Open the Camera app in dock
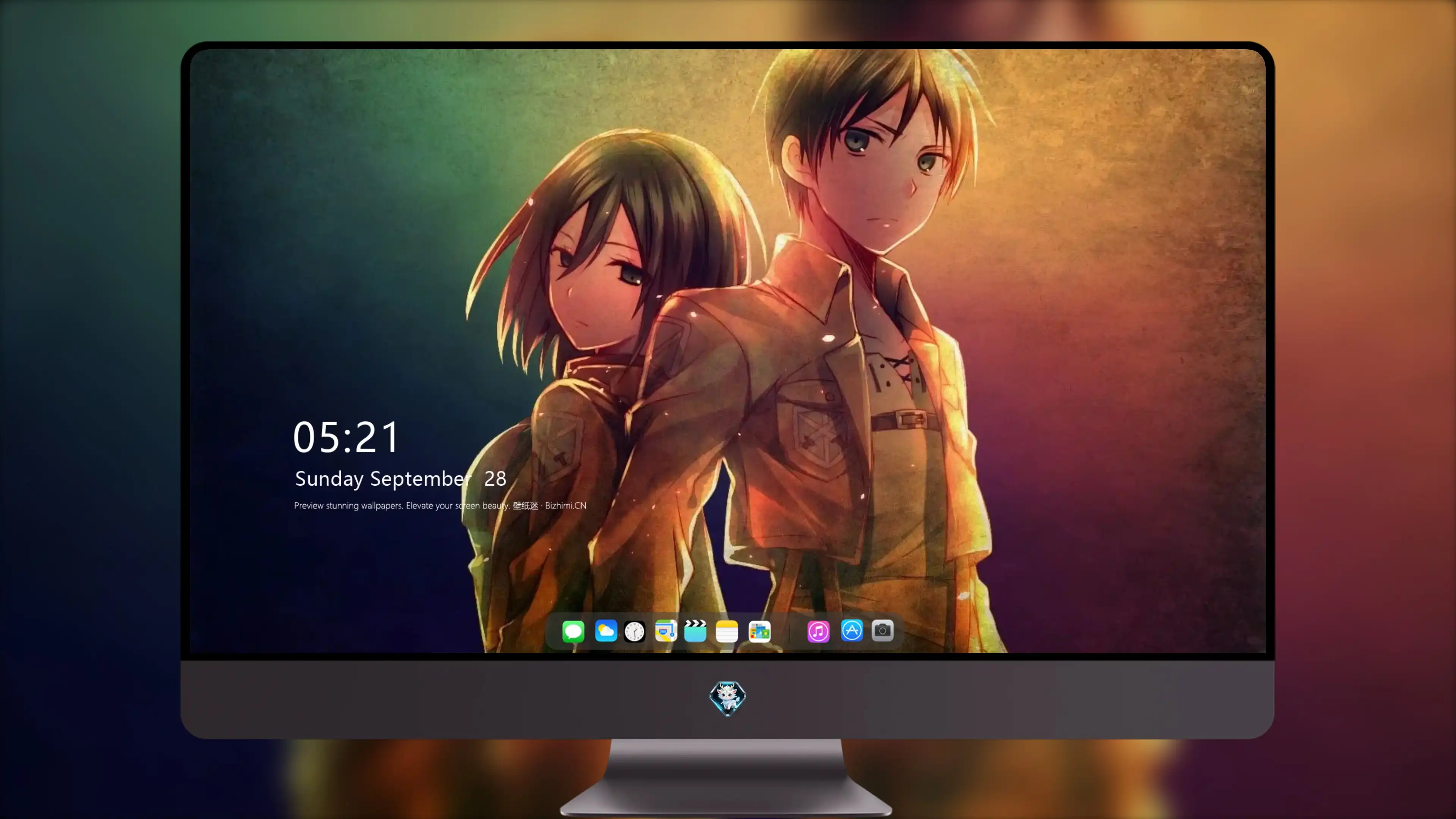Screen dimensions: 1456x819 (x=882, y=630)
